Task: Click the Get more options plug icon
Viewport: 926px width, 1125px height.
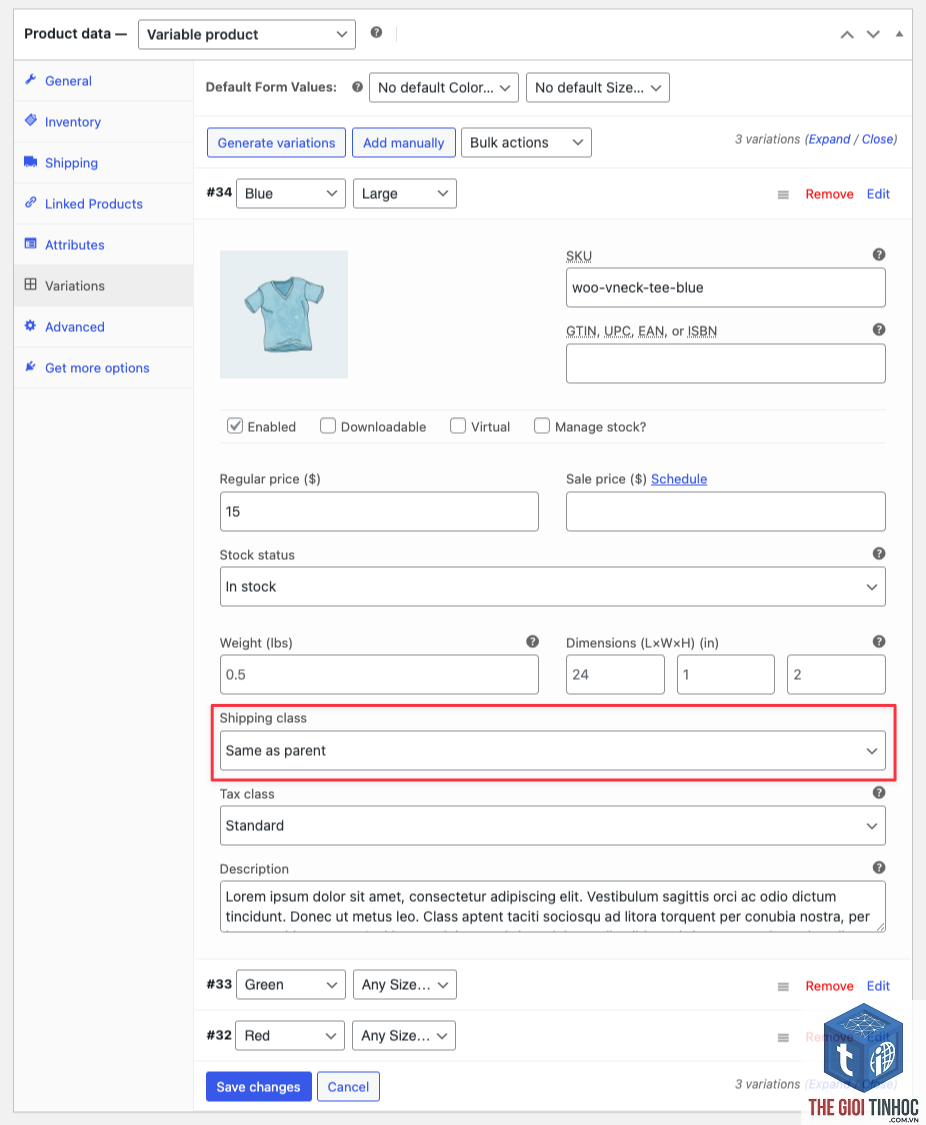Action: coord(30,367)
